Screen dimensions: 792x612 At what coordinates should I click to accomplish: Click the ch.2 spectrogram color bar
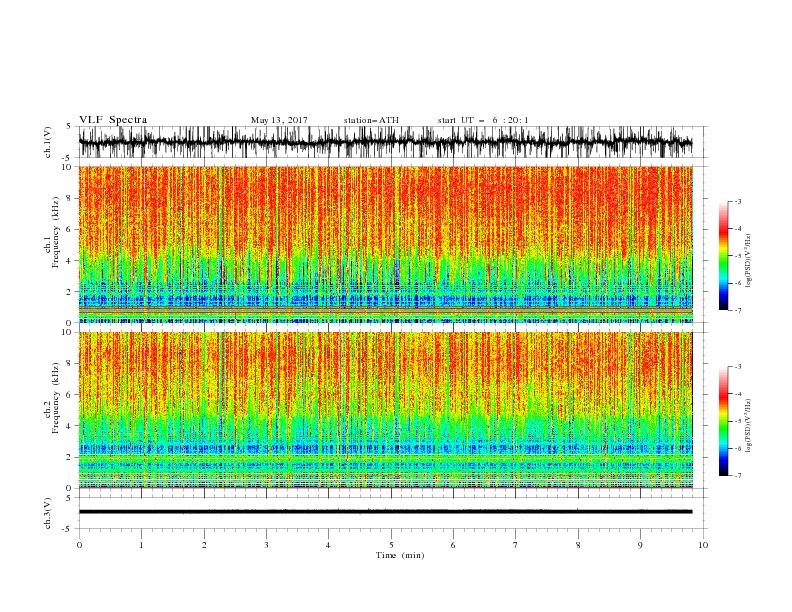pos(723,421)
